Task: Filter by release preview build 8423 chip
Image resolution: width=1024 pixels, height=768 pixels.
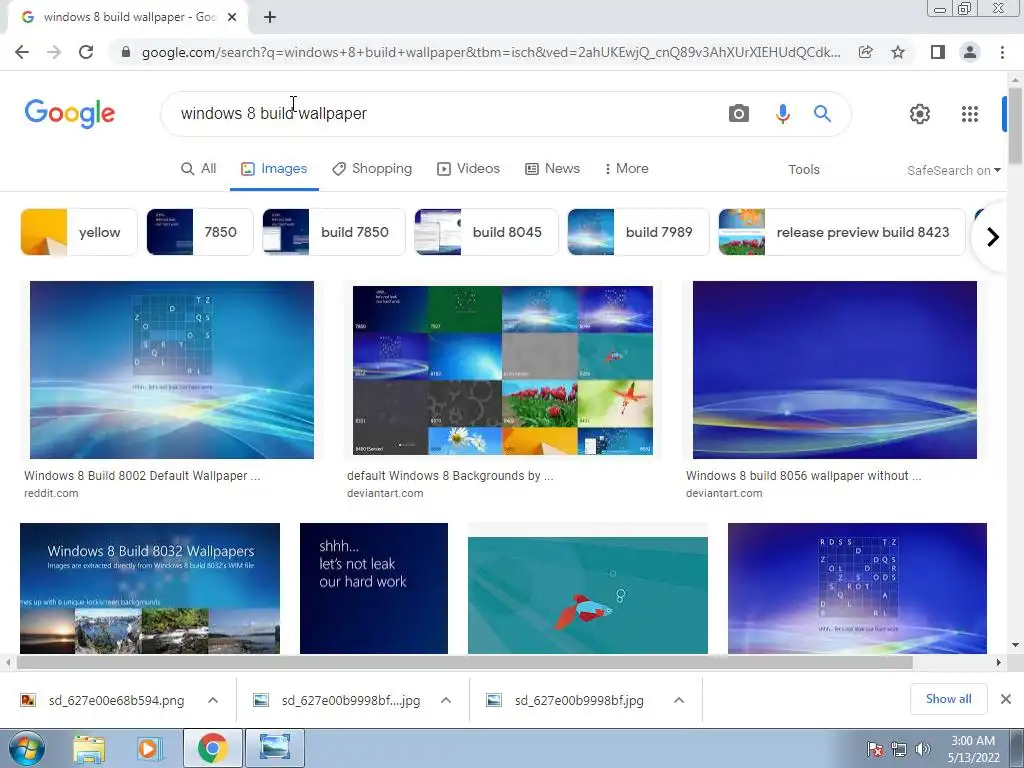Action: [842, 232]
